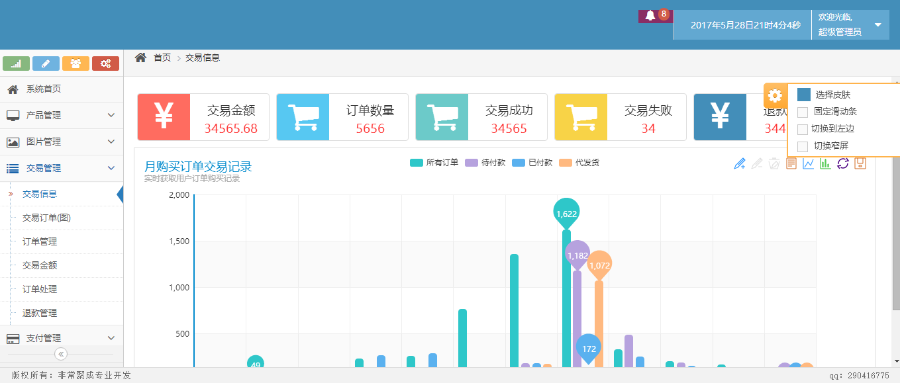
Task: Click the 34 failed transactions value
Action: (x=648, y=129)
